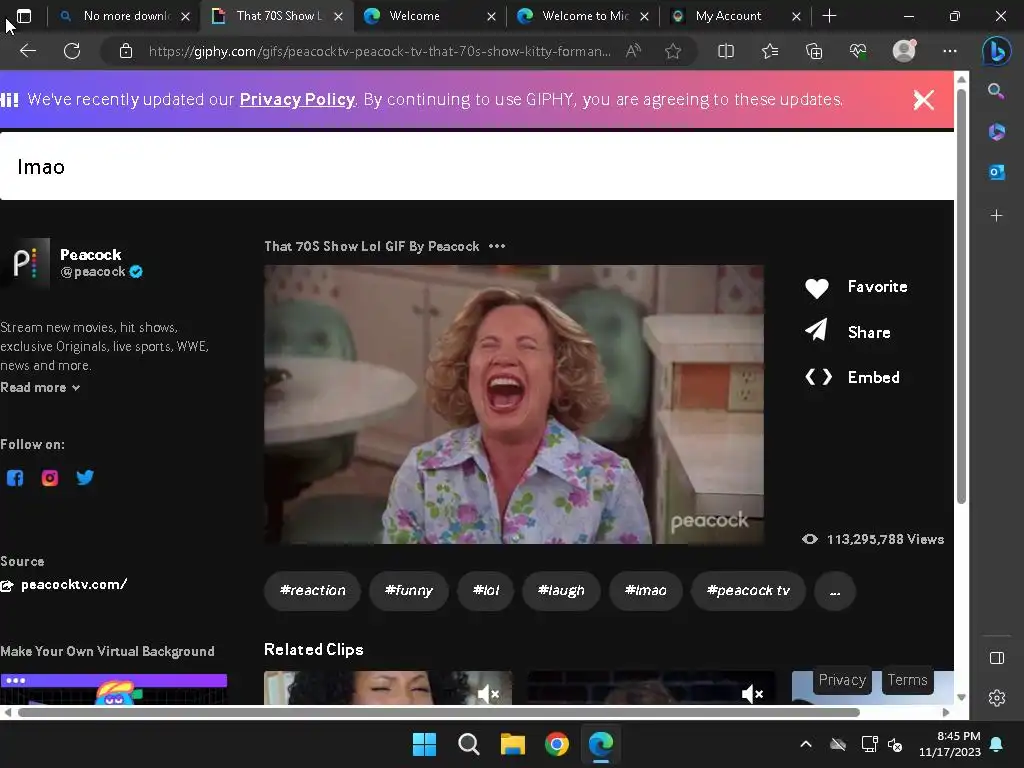
Task: Click the Terms footer link
Action: 907,680
